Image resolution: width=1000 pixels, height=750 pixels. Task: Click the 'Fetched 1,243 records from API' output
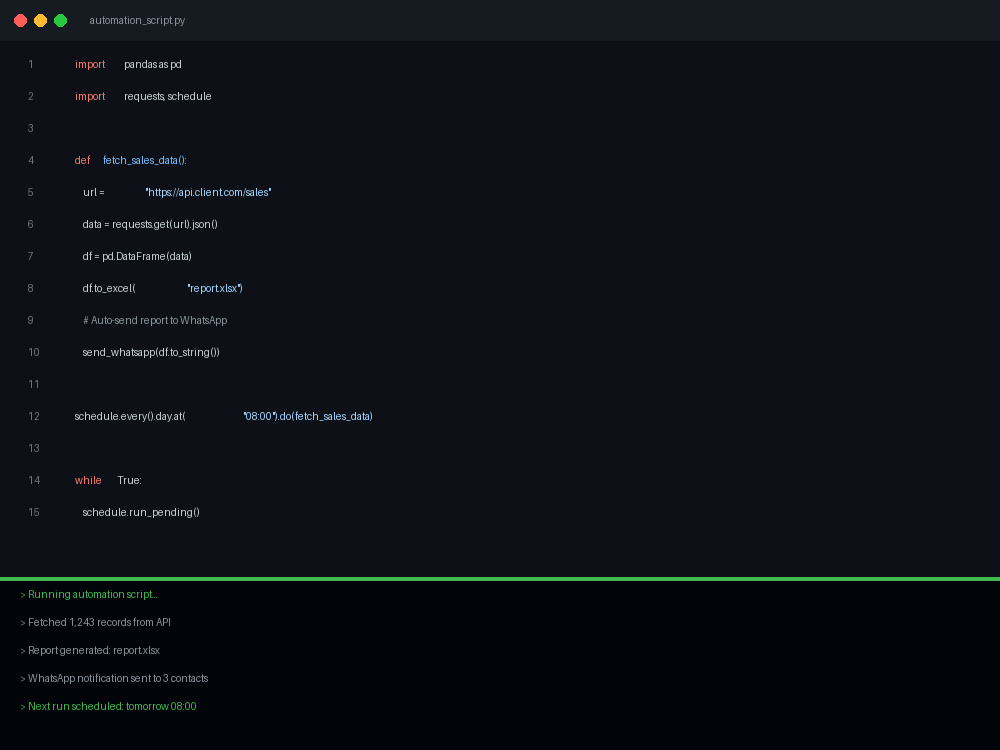[96, 622]
